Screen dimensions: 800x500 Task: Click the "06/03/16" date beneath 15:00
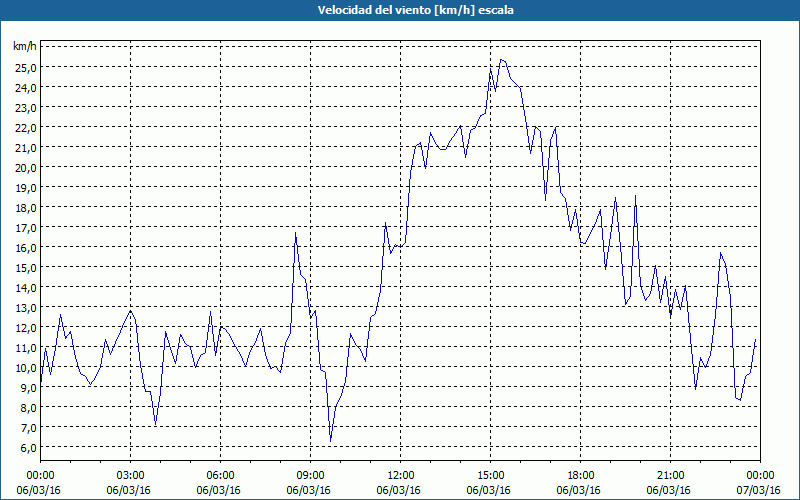[x=488, y=490]
